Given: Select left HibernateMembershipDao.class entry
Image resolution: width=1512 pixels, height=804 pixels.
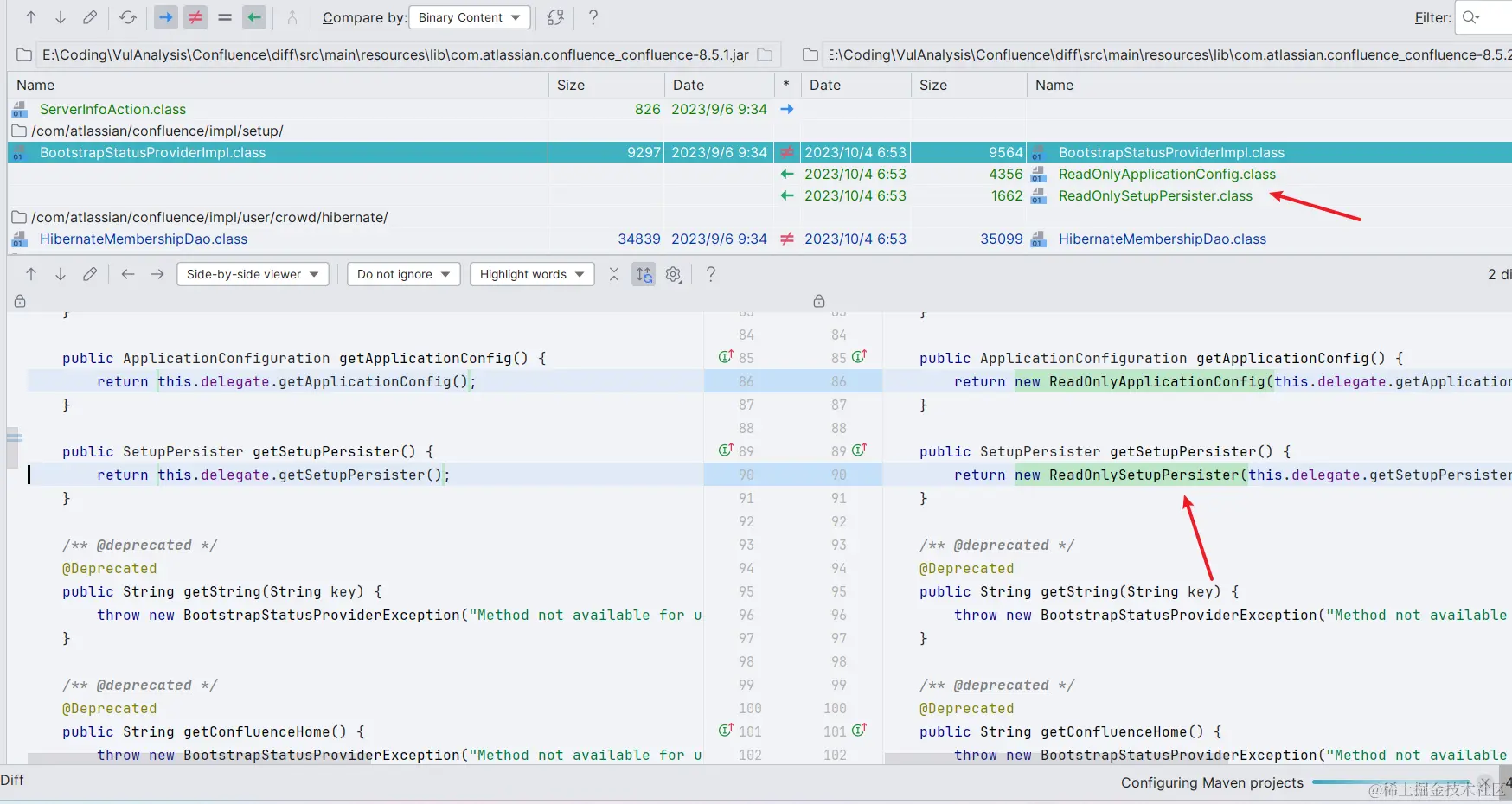Looking at the screenshot, I should pyautogui.click(x=144, y=239).
